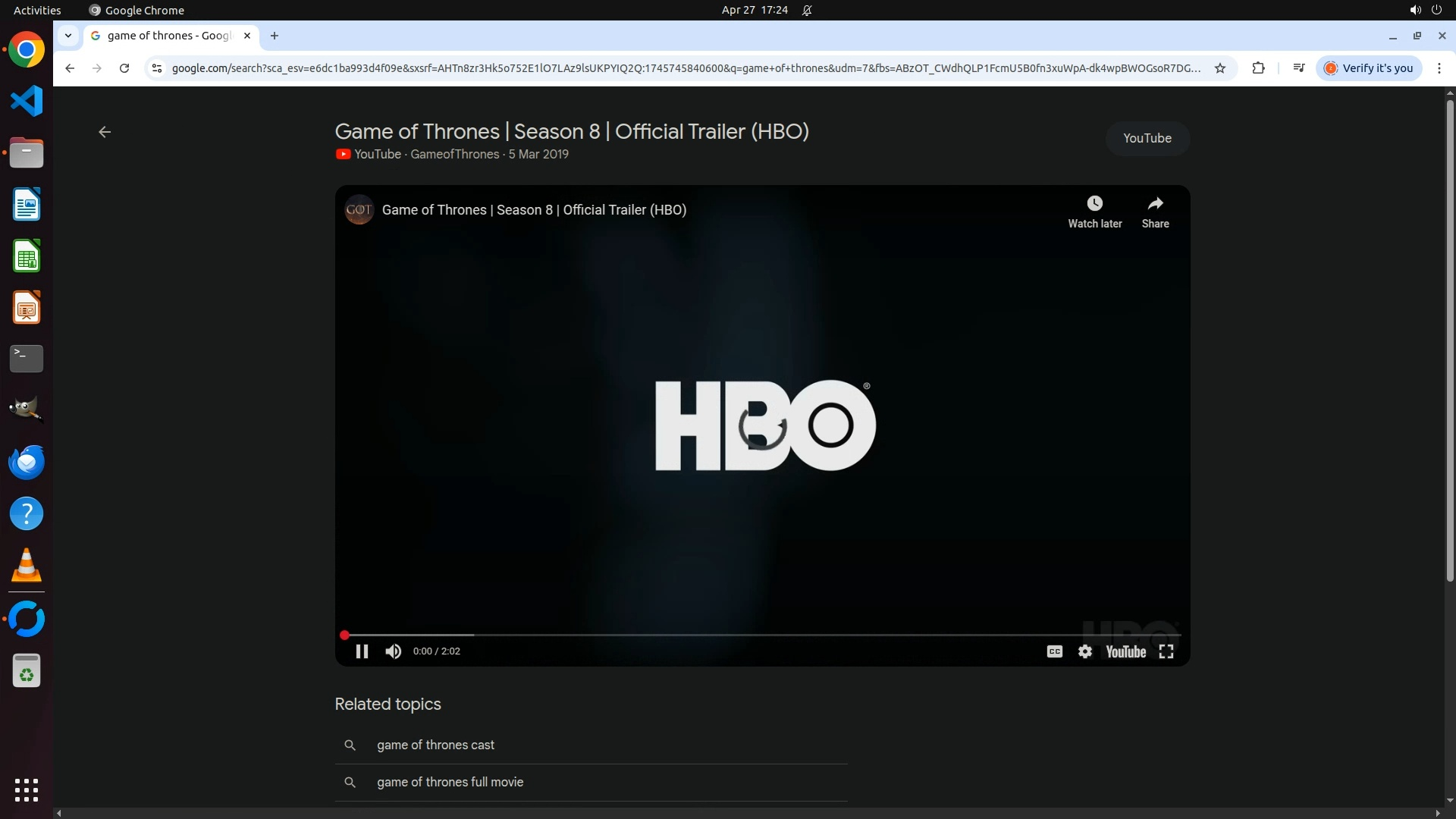Mute the video volume speaker icon
This screenshot has width=1456, height=819.
[393, 651]
